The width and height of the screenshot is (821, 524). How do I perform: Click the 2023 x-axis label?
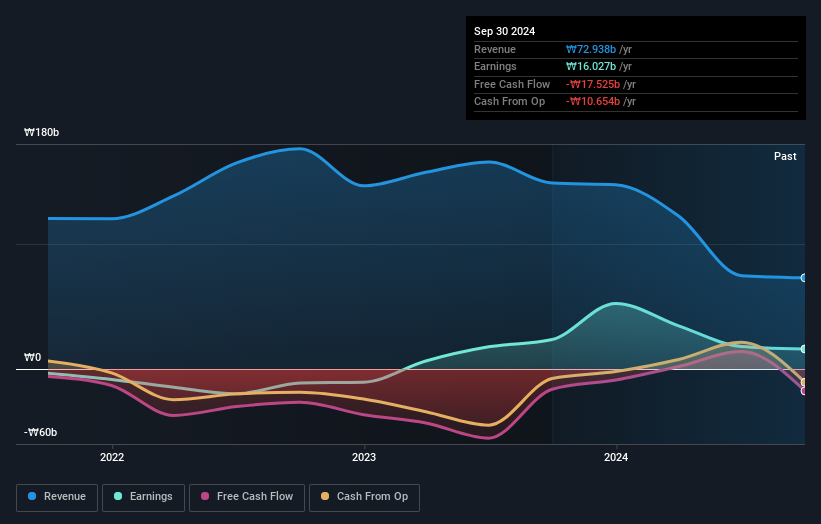point(364,458)
